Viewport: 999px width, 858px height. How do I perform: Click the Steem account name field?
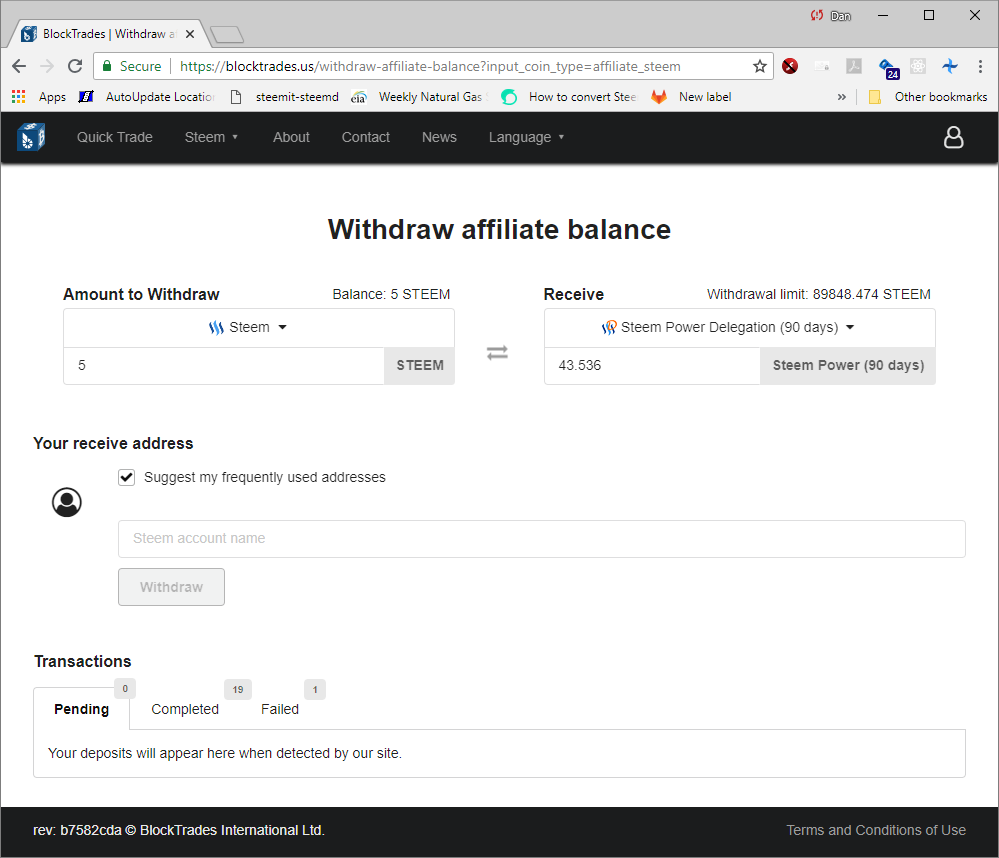point(542,539)
